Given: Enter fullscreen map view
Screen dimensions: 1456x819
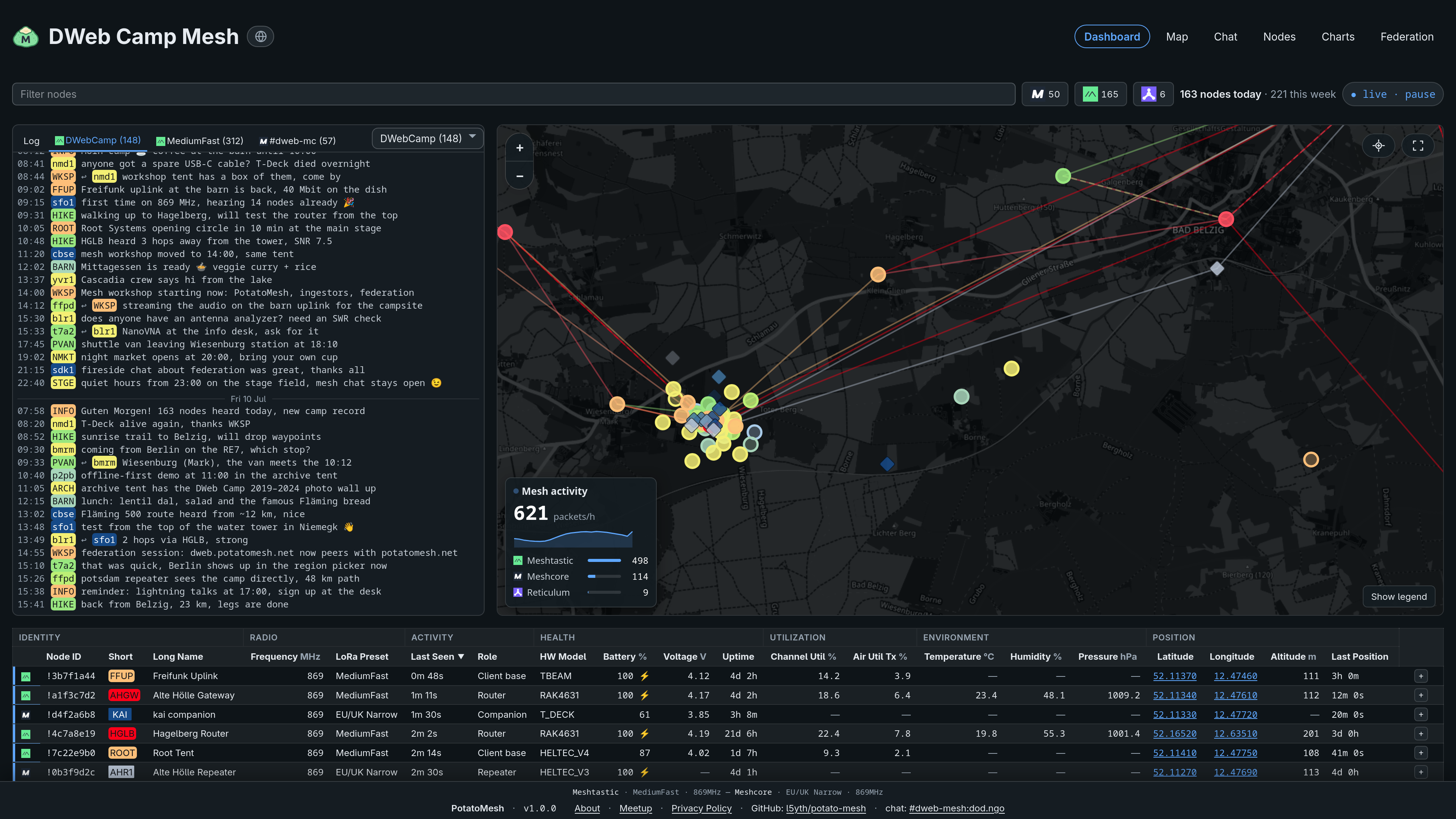Looking at the screenshot, I should pyautogui.click(x=1418, y=146).
